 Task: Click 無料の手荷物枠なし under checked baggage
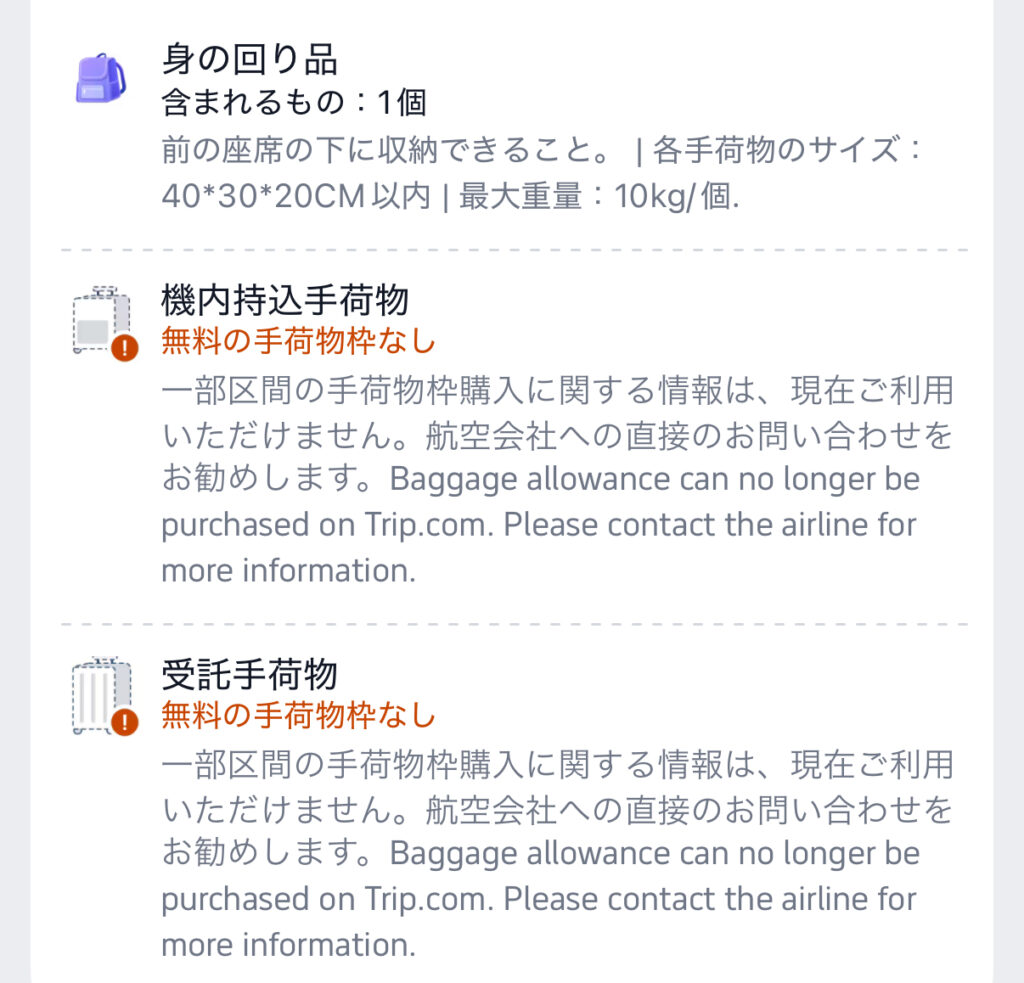(x=298, y=715)
